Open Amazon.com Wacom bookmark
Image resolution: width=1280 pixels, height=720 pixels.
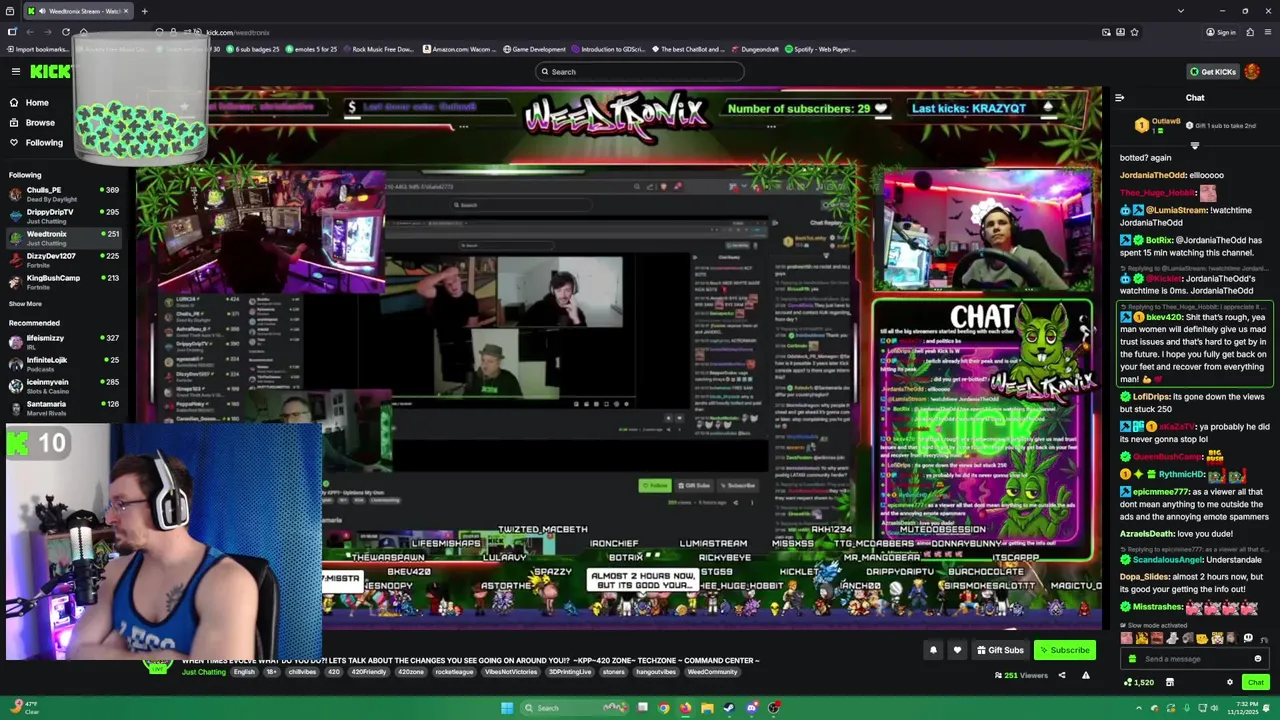[x=460, y=49]
